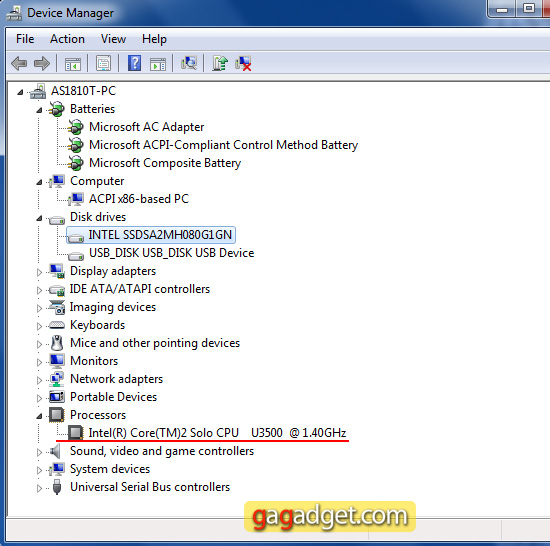Open the Help menu

pos(154,39)
